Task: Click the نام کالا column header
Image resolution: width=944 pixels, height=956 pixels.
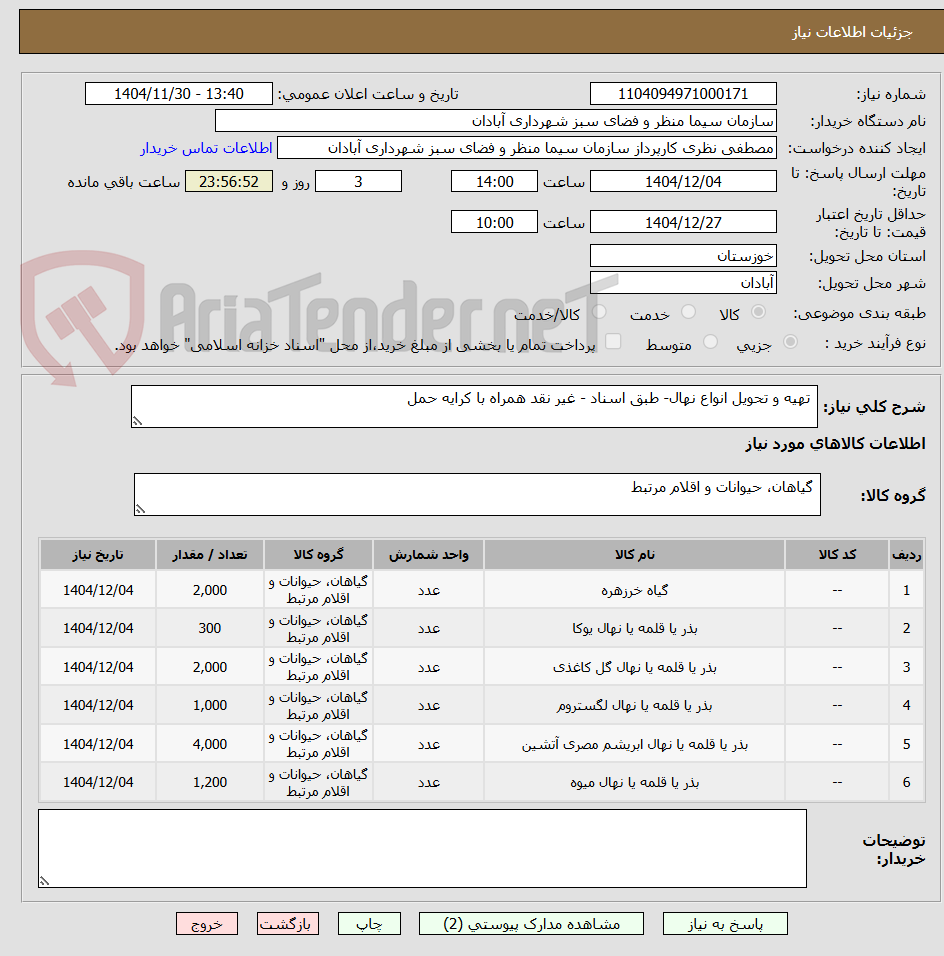Action: tap(634, 555)
